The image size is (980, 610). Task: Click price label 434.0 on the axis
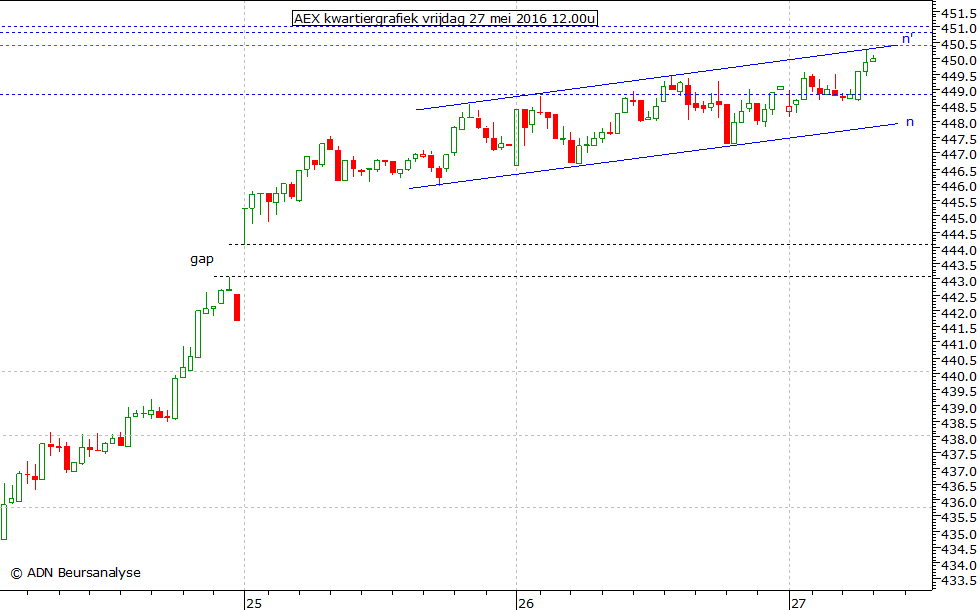pyautogui.click(x=959, y=566)
